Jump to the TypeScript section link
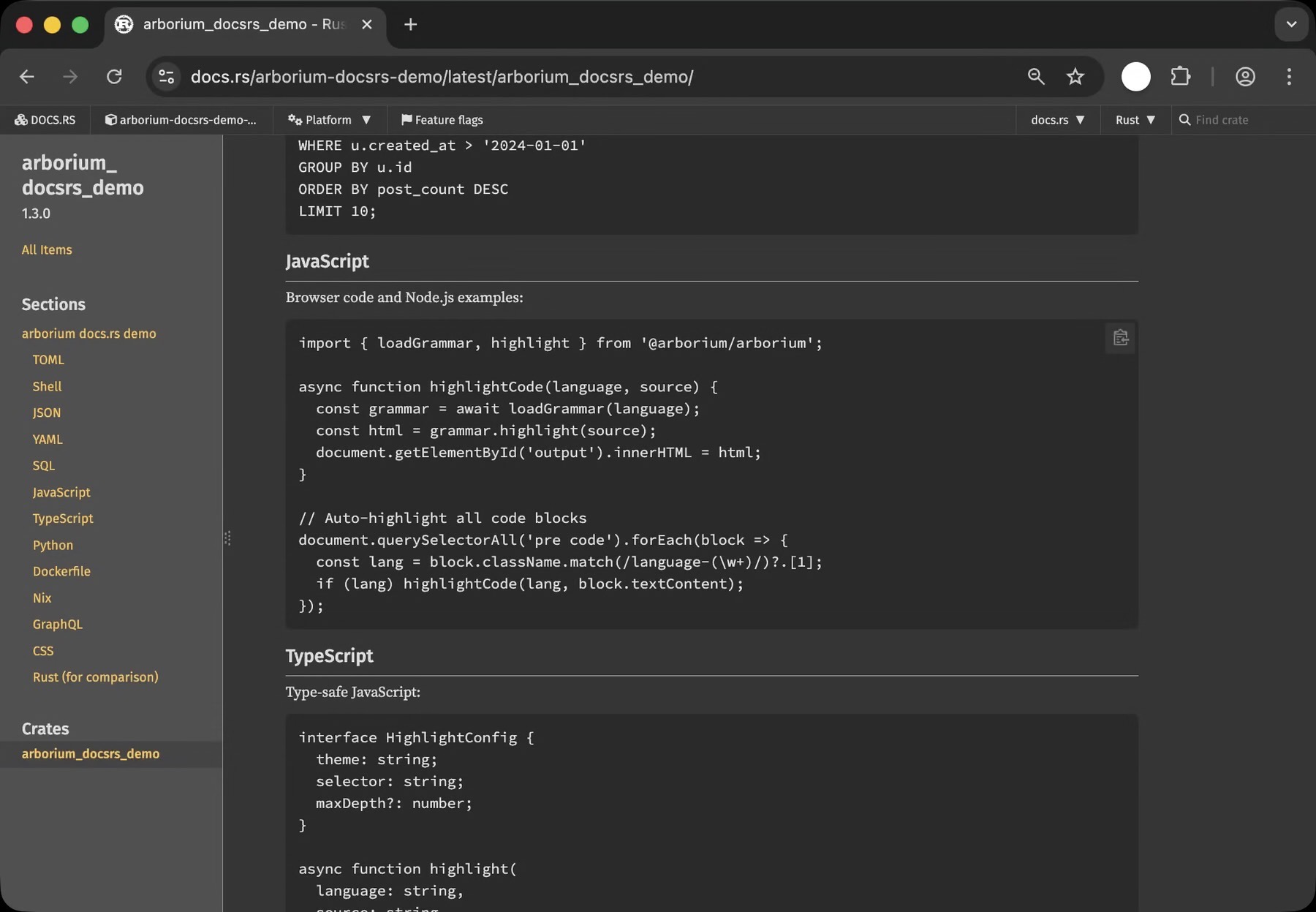Viewport: 1316px width, 912px height. [x=63, y=519]
